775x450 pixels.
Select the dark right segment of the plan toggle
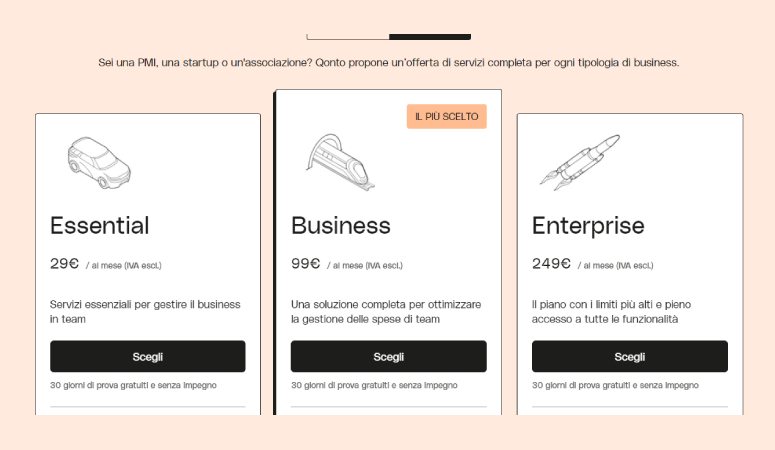pyautogui.click(x=430, y=37)
